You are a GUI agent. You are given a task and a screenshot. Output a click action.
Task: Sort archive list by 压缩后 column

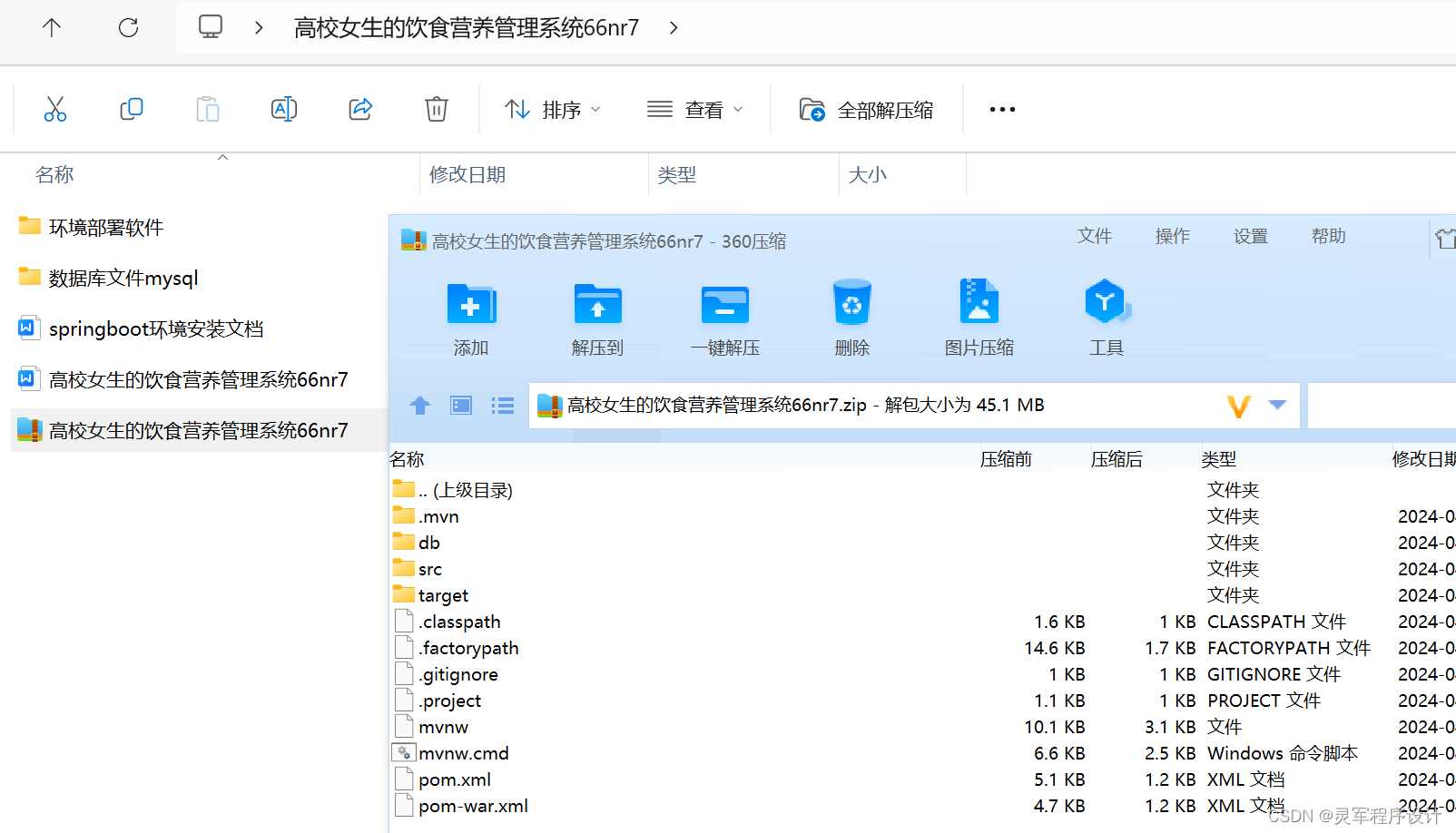pyautogui.click(x=1117, y=459)
